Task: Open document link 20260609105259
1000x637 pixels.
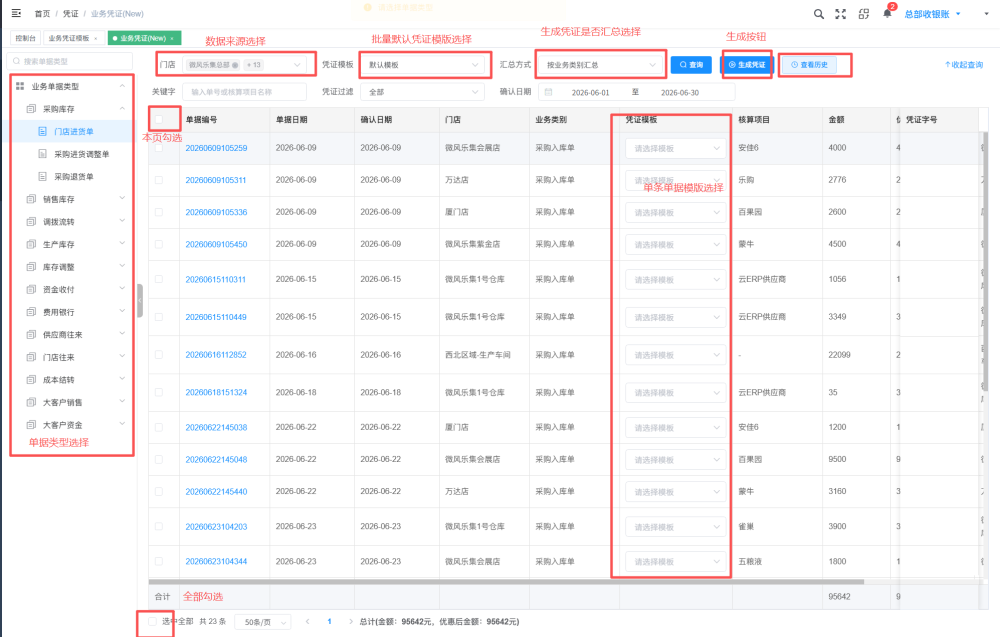Action: (x=216, y=148)
